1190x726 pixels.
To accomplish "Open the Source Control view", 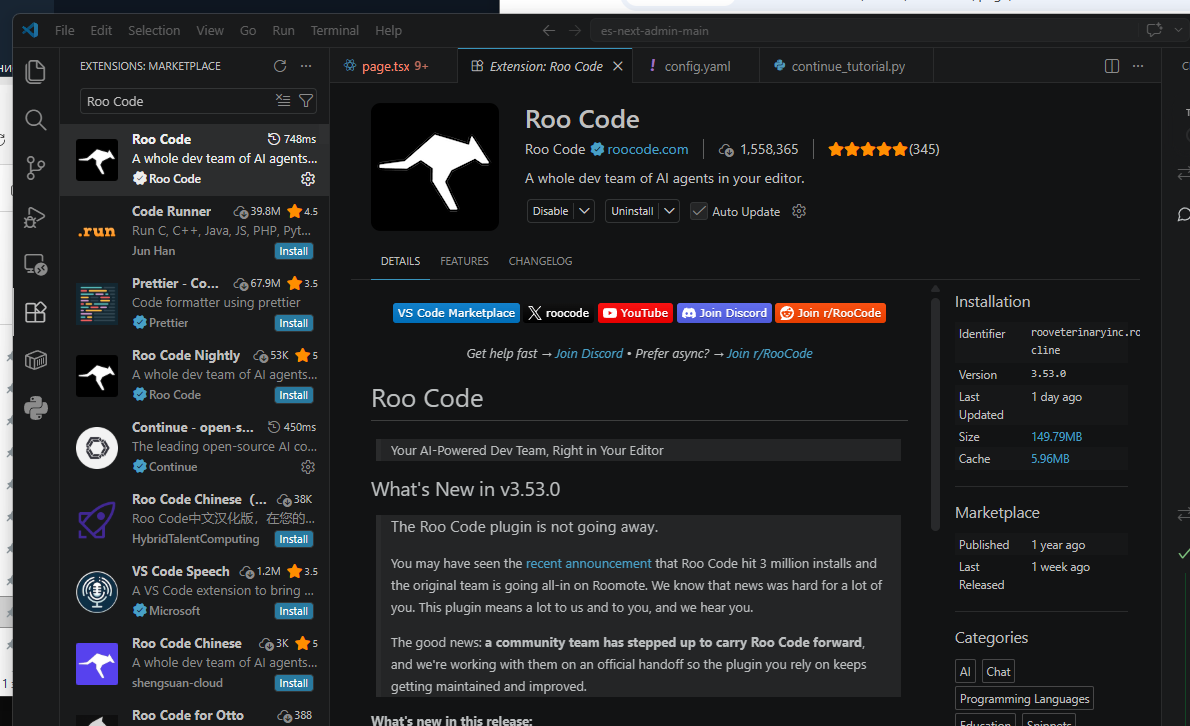I will point(36,168).
